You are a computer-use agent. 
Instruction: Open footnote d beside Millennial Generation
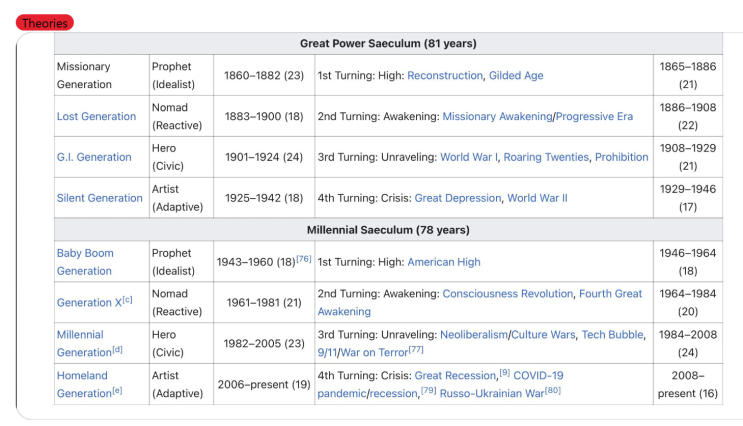[117, 349]
